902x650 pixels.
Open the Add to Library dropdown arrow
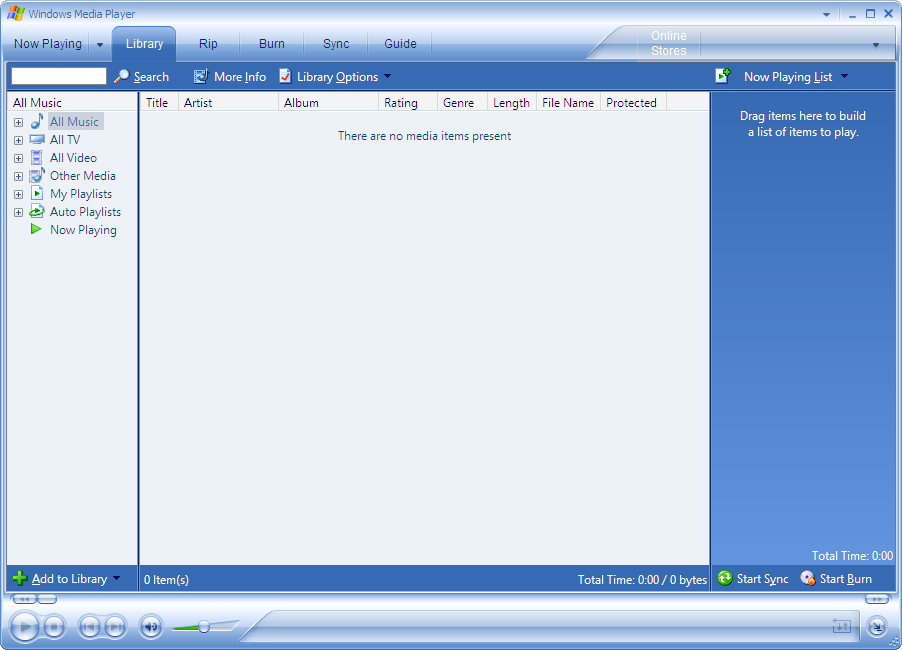click(x=117, y=578)
